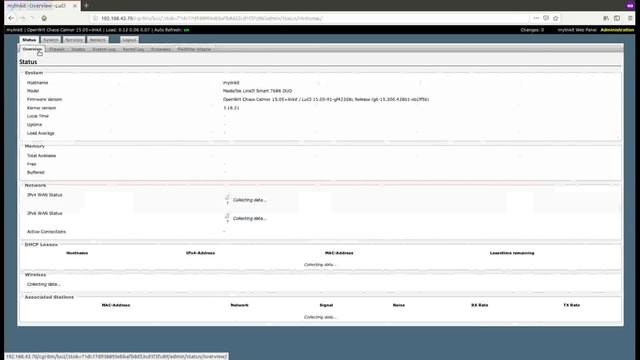Open the Realtime Graphs sub-tab
Screen dimensions: 640x360
[194, 49]
